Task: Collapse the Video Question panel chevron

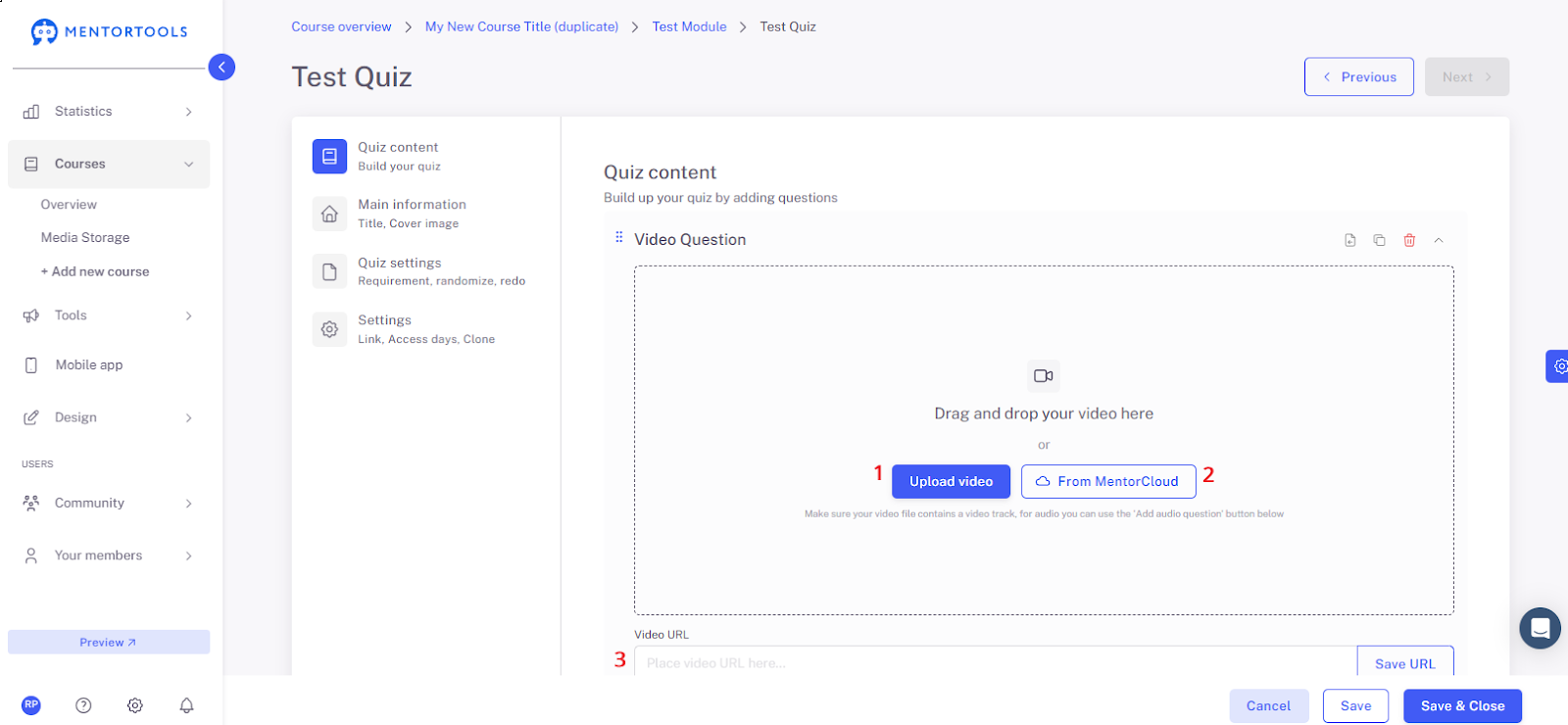Action: (x=1439, y=240)
